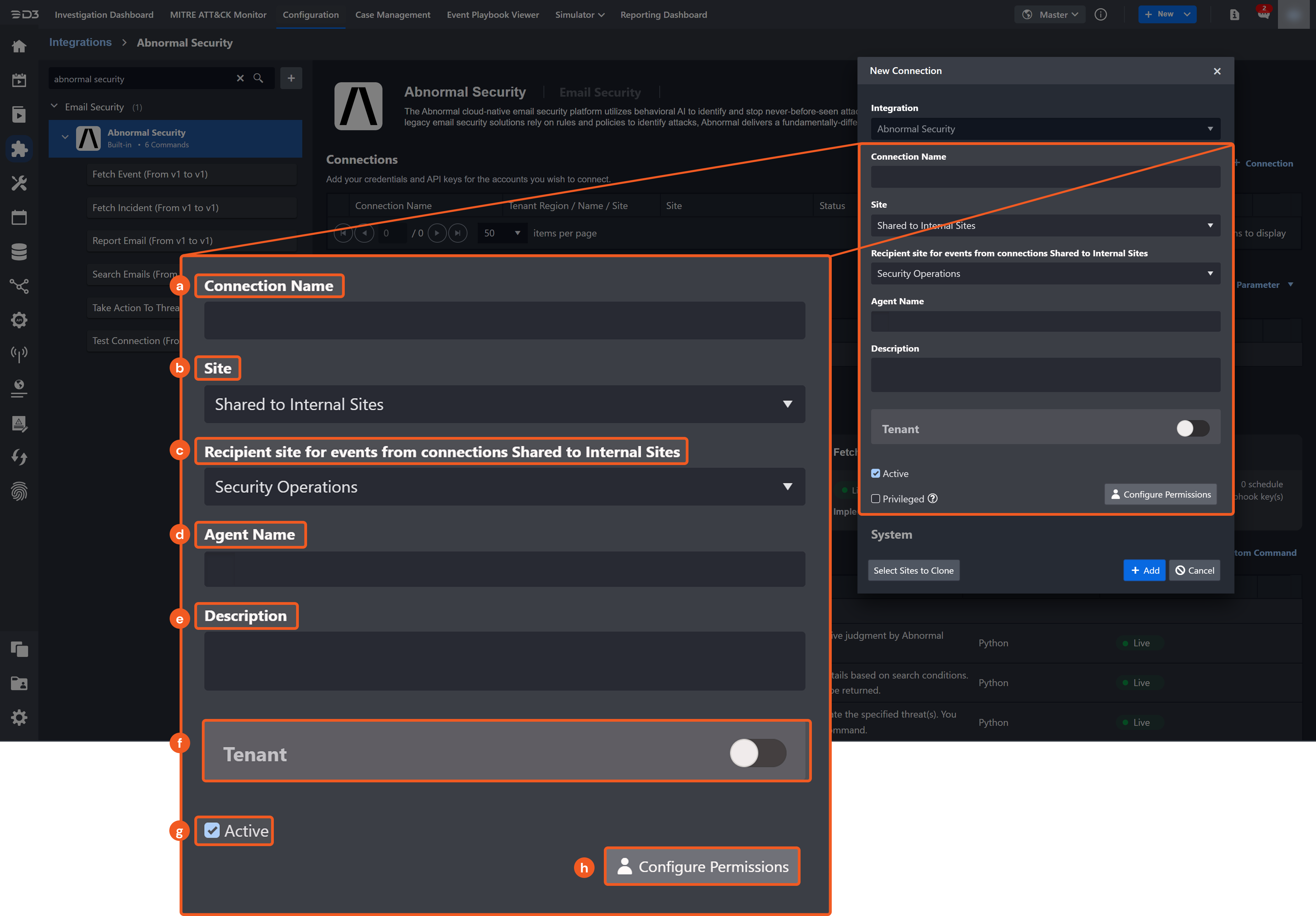Click the search magnifier in the integration search box
Image resolution: width=1316 pixels, height=916 pixels.
coord(258,78)
